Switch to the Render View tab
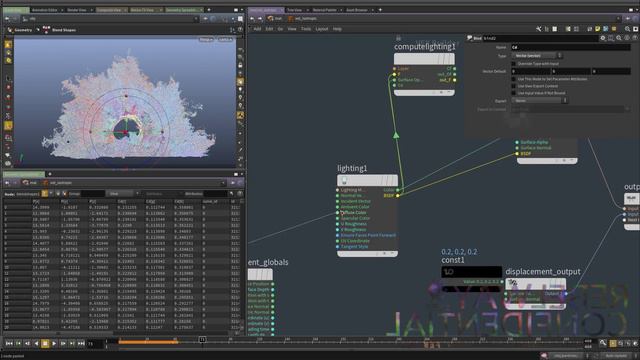The width and height of the screenshot is (640, 360). point(77,10)
